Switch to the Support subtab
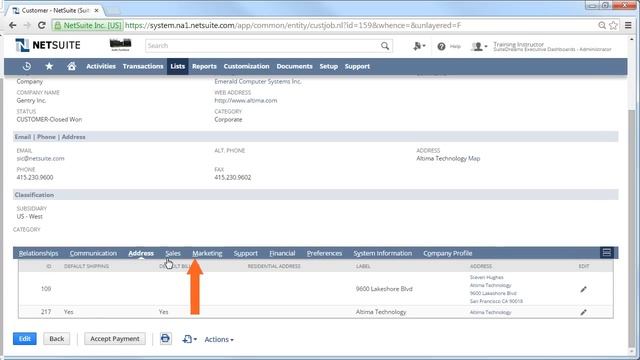This screenshot has width=640, height=360. (245, 253)
